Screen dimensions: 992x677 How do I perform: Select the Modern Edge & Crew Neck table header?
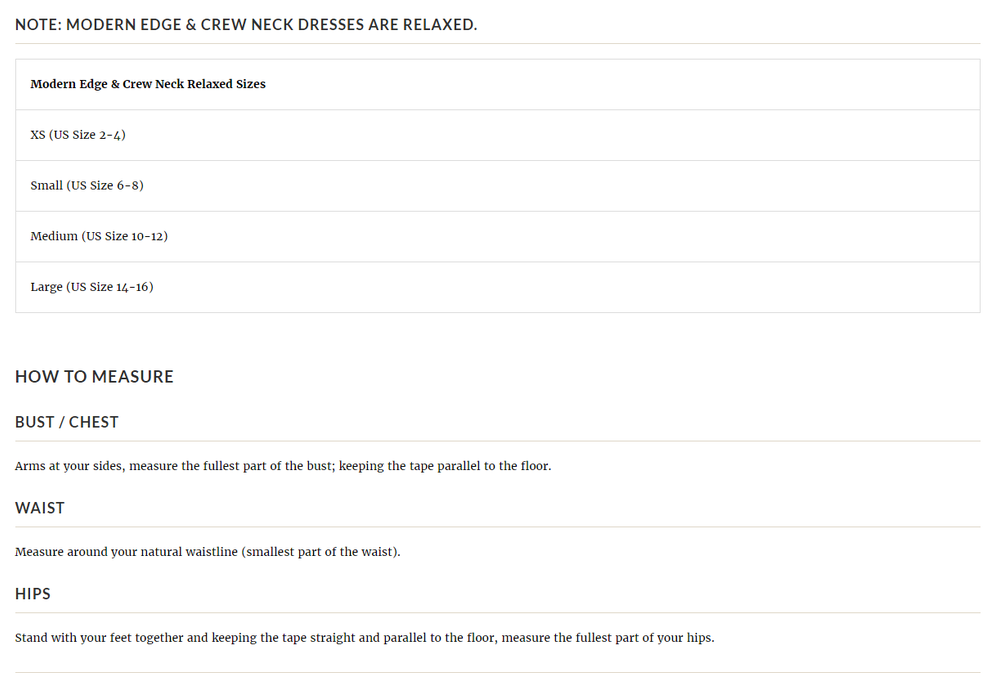coord(148,84)
